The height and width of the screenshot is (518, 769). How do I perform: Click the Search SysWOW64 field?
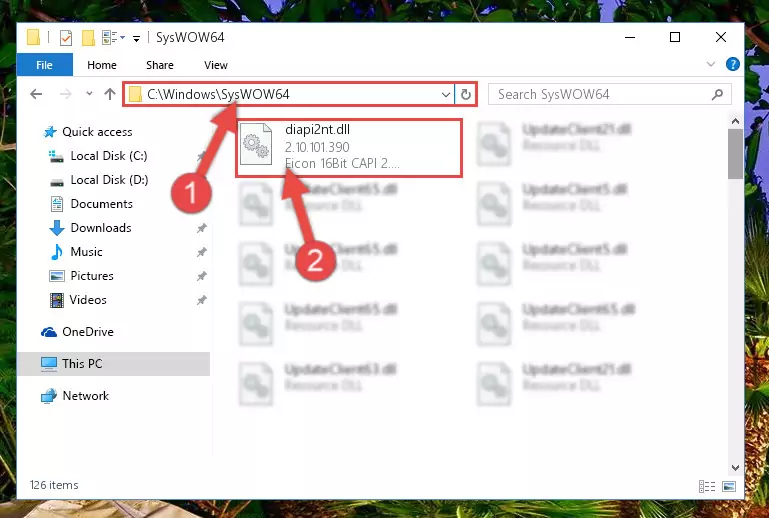[x=610, y=94]
